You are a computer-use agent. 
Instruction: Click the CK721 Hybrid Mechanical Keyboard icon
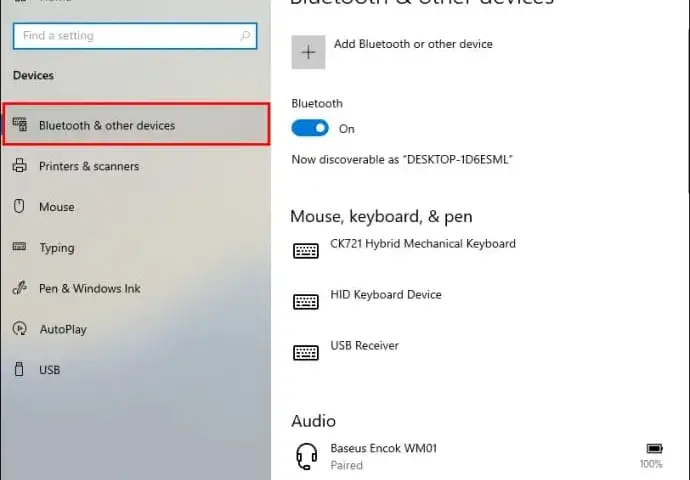[x=306, y=251]
